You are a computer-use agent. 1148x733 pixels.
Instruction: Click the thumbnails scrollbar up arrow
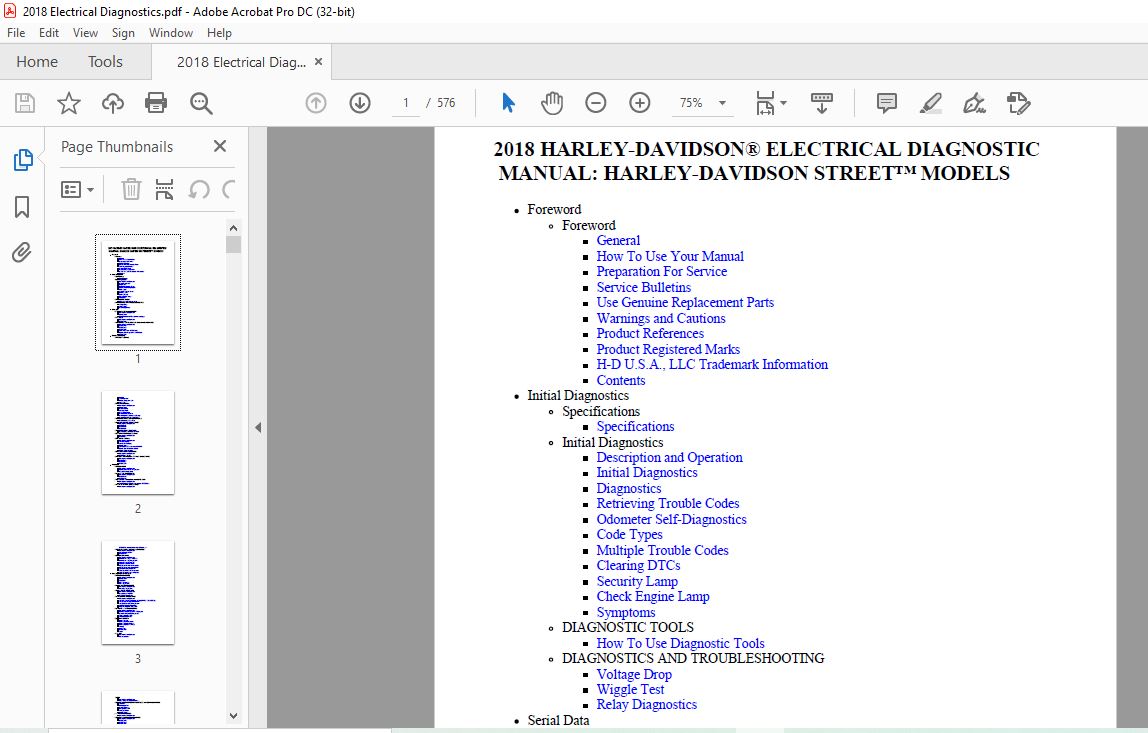[234, 228]
